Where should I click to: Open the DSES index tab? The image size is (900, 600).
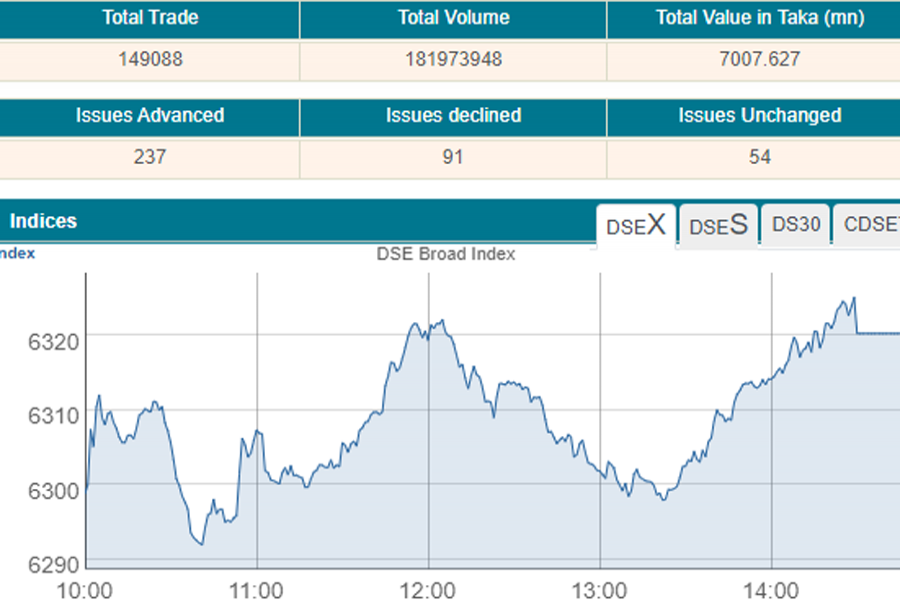pos(718,225)
